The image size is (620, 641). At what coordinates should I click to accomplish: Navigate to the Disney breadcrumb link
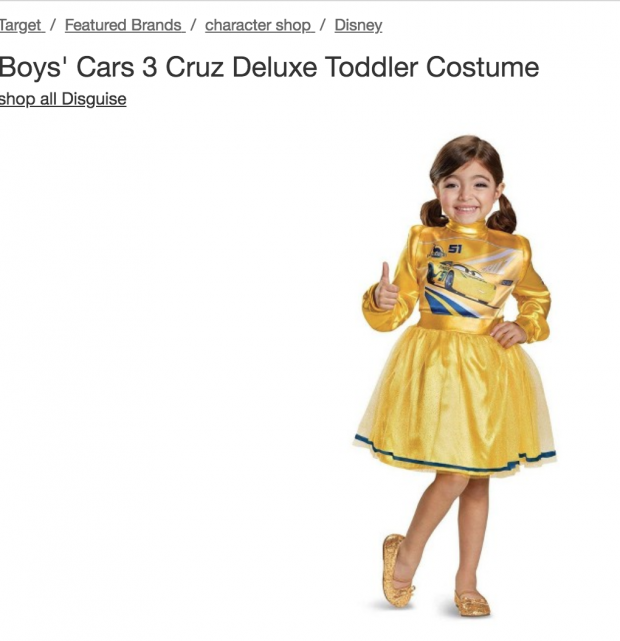point(358,25)
